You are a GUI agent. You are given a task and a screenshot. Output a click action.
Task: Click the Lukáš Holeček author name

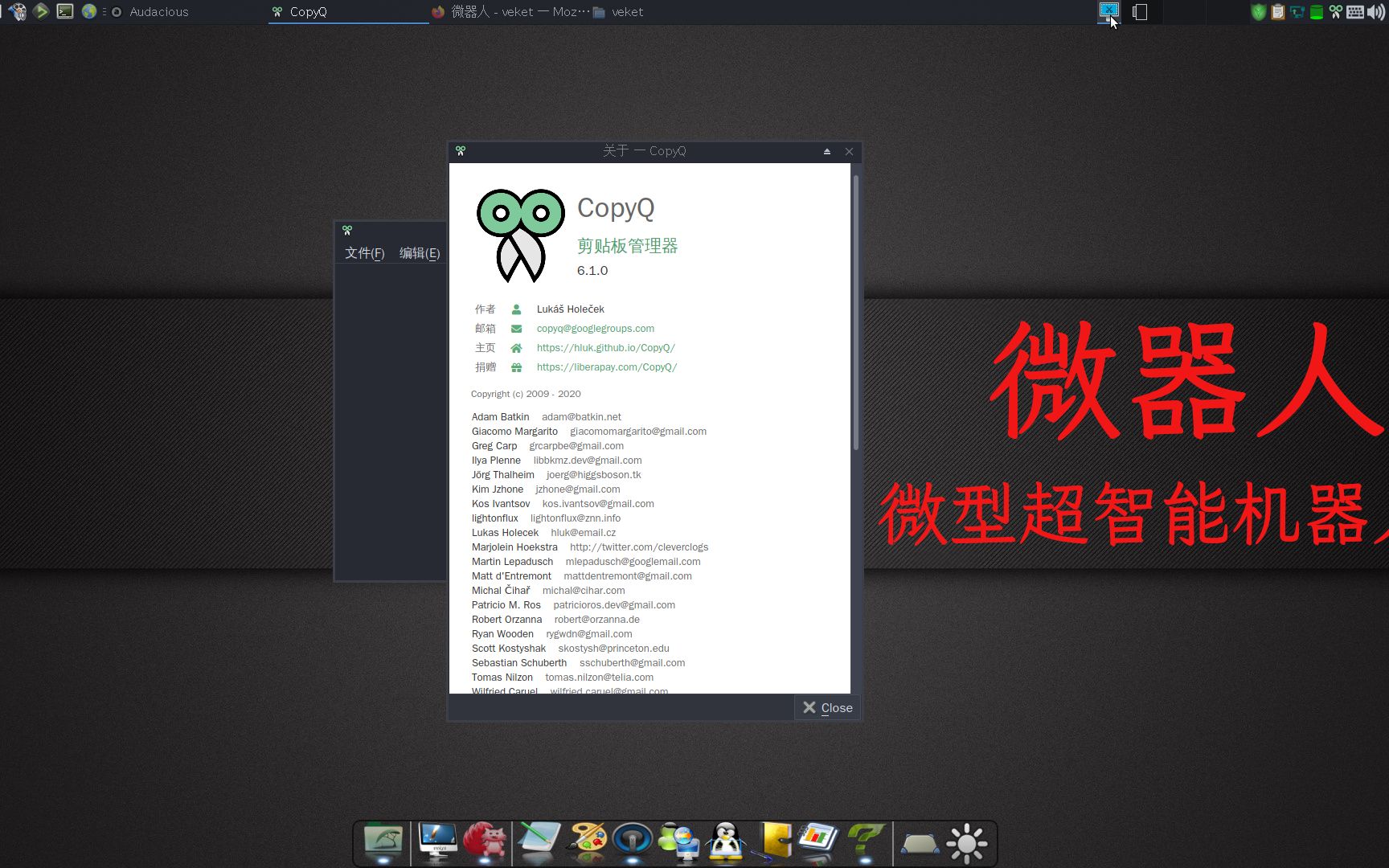click(x=571, y=309)
